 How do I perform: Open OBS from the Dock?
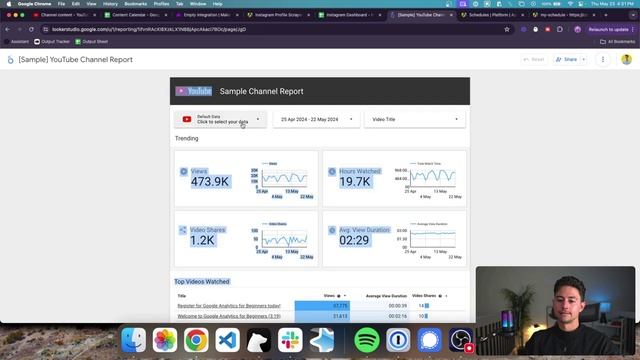click(x=461, y=340)
